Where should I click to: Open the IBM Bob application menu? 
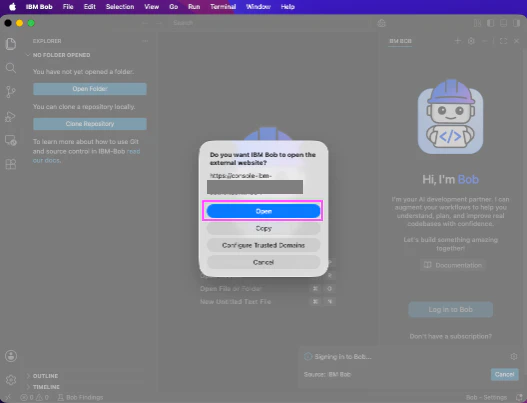tap(39, 7)
